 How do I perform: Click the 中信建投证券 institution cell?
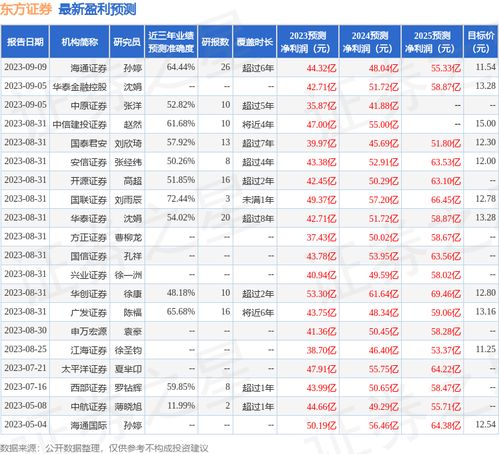coord(80,125)
